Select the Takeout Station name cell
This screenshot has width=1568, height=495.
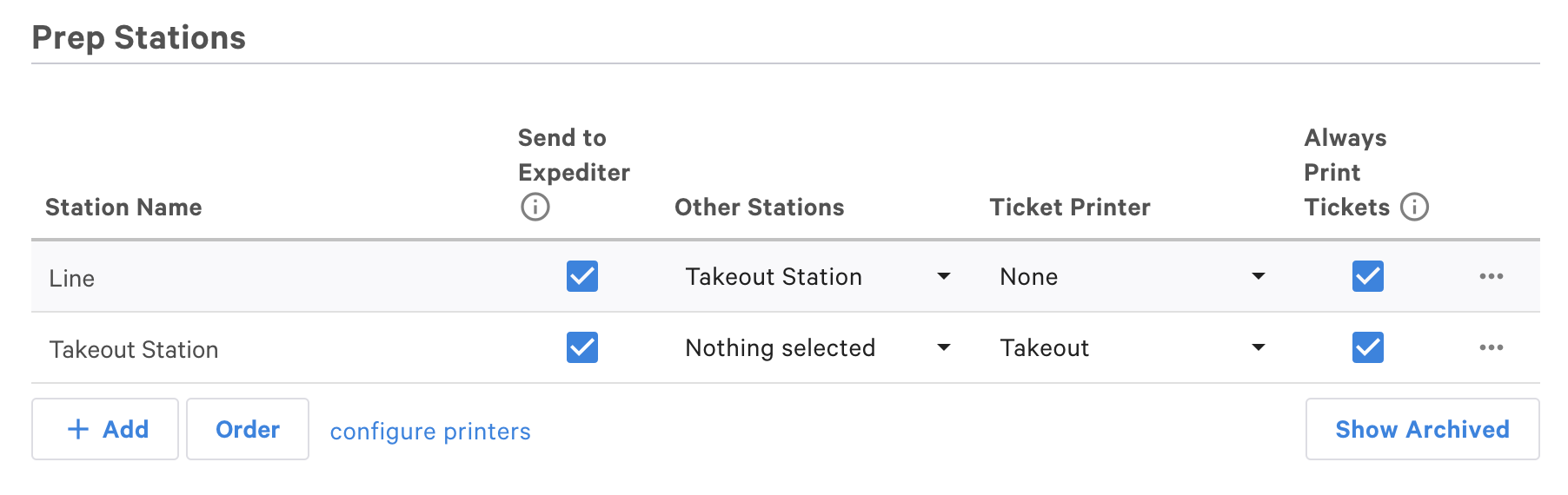pyautogui.click(x=134, y=350)
